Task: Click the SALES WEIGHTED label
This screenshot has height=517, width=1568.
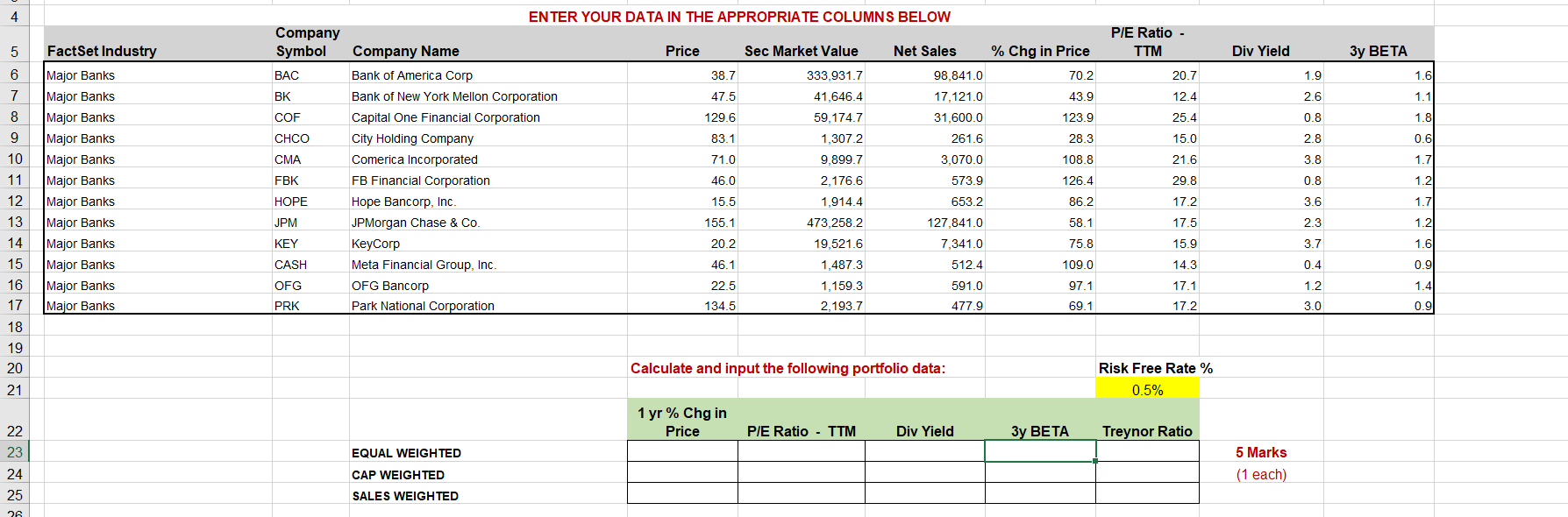Action: tap(405, 496)
